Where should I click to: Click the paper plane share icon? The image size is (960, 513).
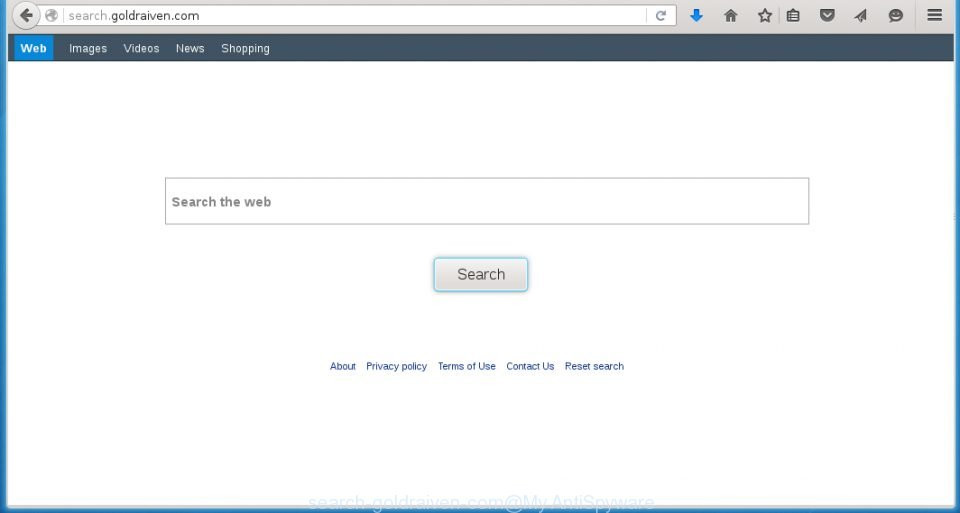861,15
